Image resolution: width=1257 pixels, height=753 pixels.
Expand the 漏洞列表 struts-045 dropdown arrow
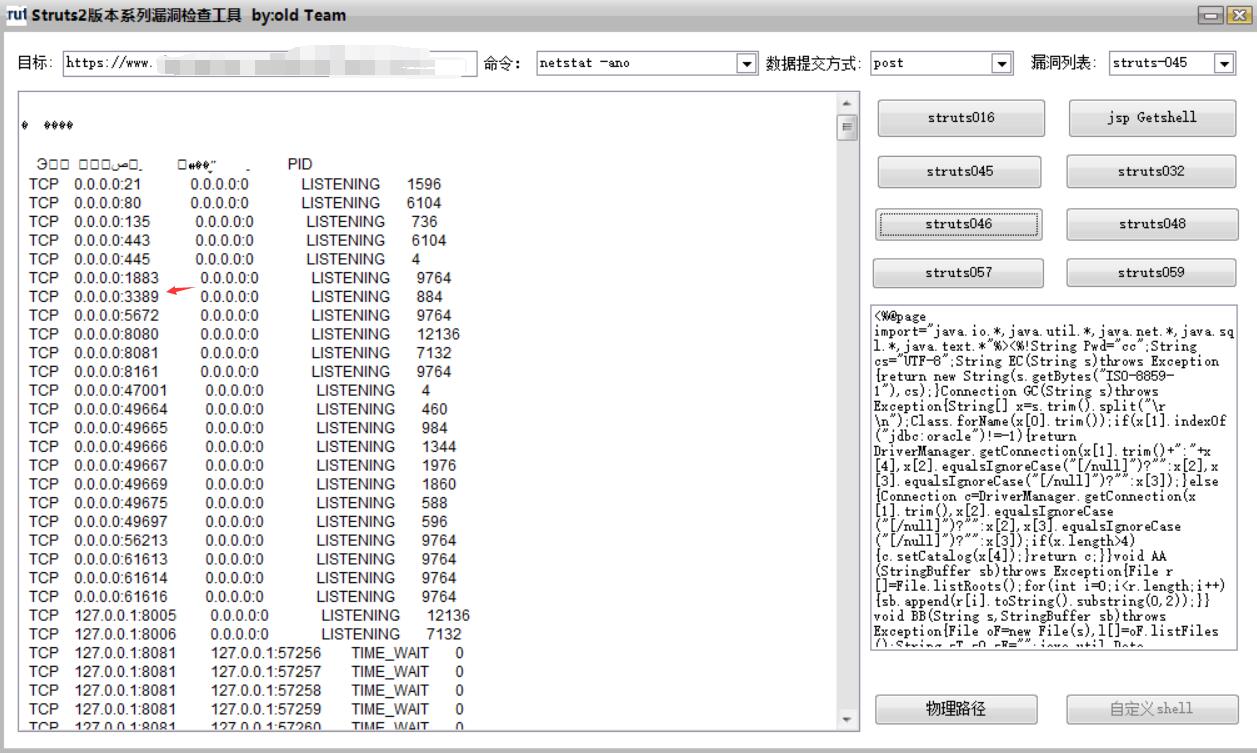click(x=1224, y=63)
